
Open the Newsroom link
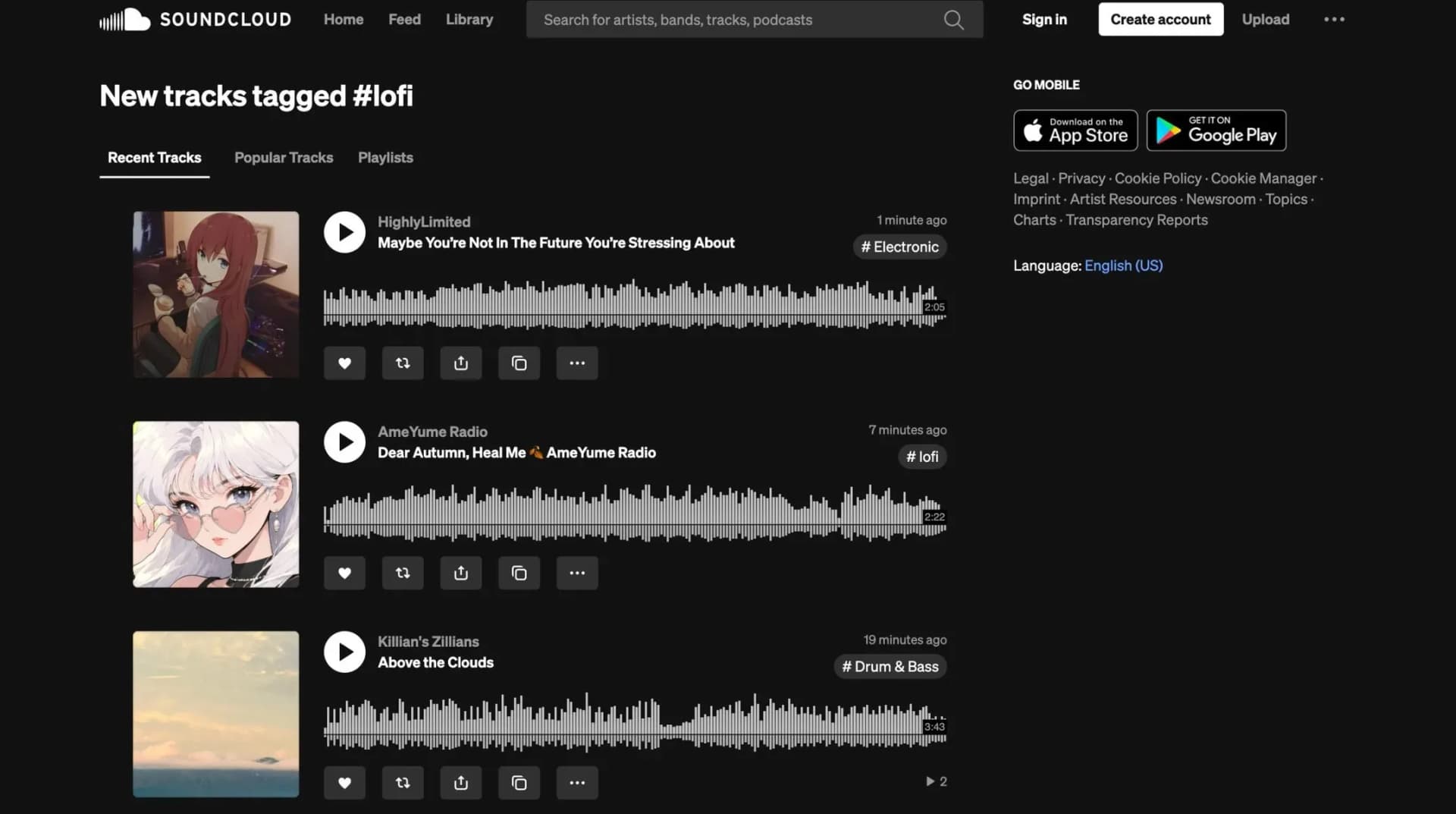pos(1220,199)
